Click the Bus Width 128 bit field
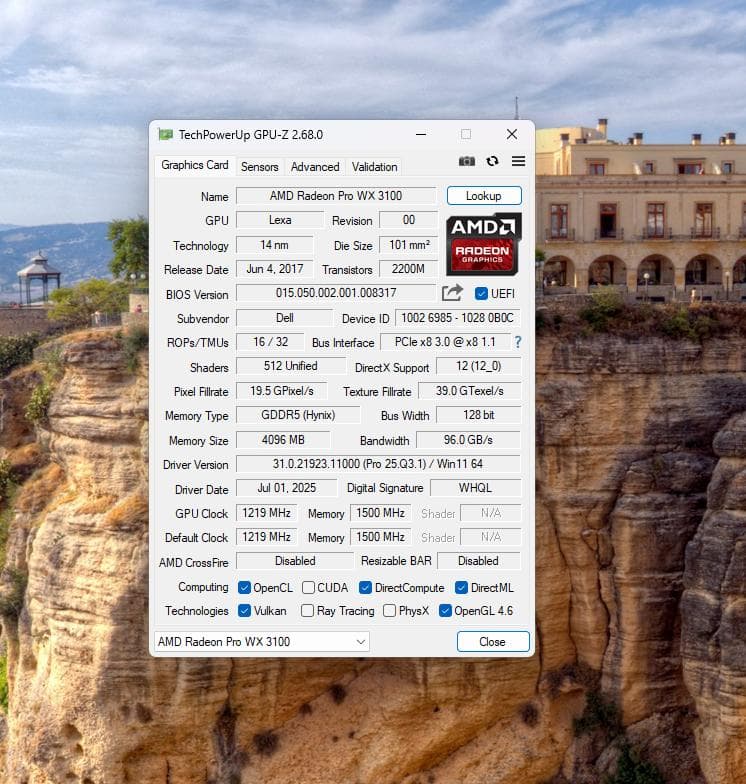746x784 pixels. click(x=478, y=414)
